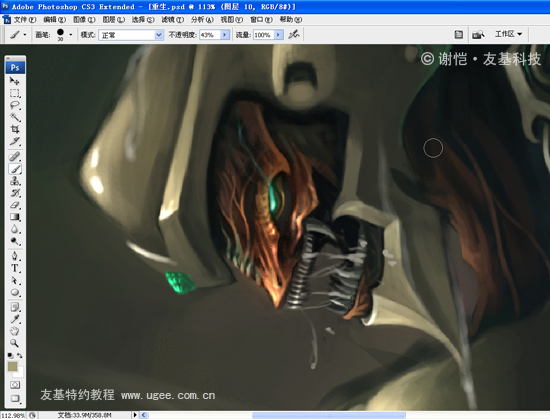Select the Path Selection tool
Viewport: 550px width, 419px height.
click(x=15, y=281)
